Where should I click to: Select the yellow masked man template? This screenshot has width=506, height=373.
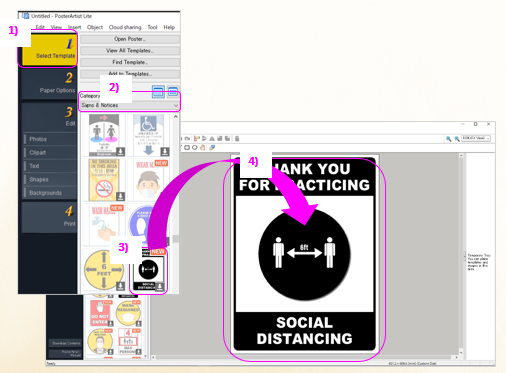pos(101,341)
